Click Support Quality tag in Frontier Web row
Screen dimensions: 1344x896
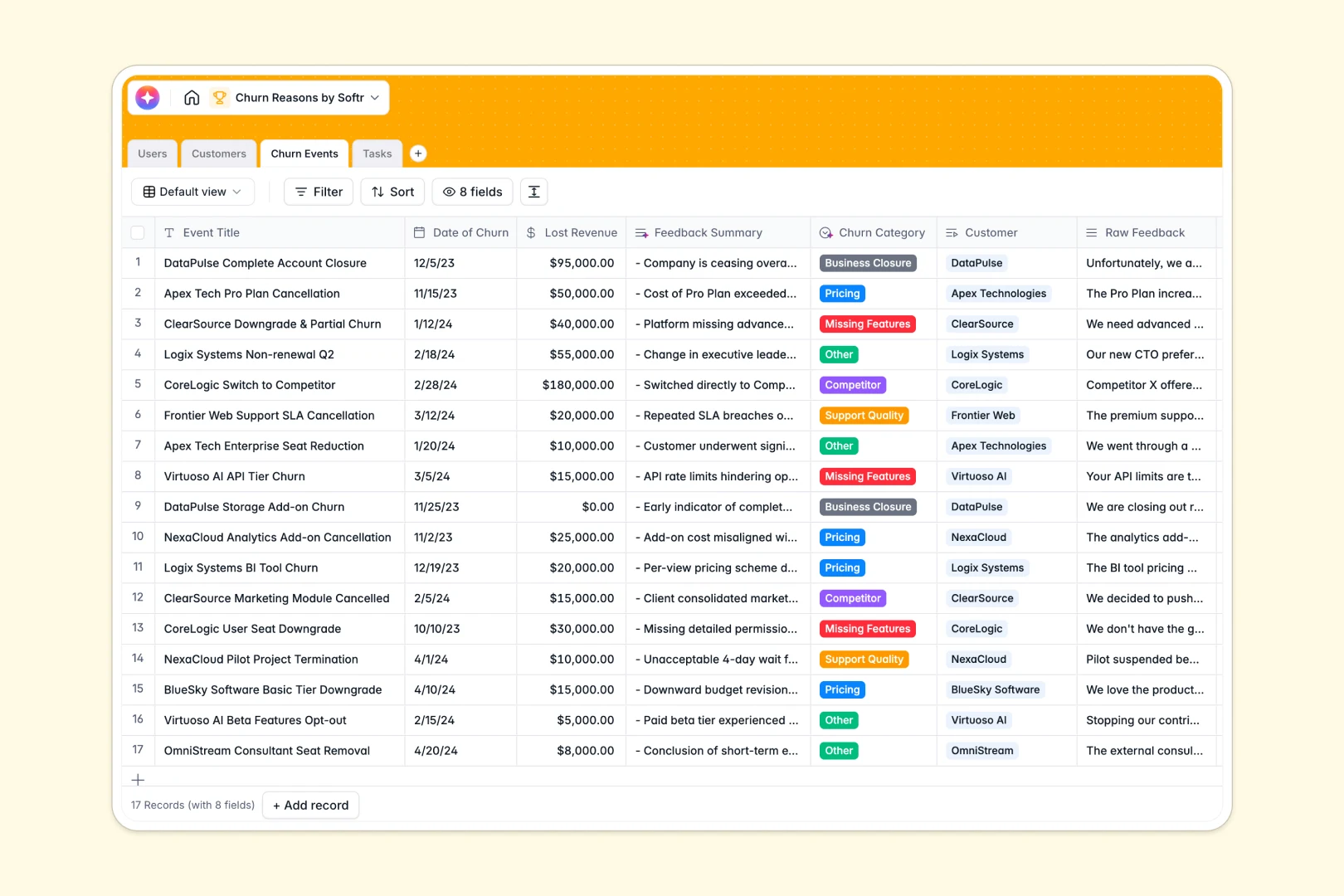click(864, 416)
